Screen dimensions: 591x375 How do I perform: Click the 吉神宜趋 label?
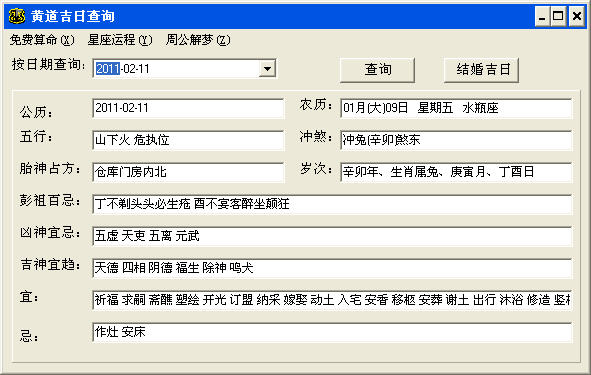[50, 265]
